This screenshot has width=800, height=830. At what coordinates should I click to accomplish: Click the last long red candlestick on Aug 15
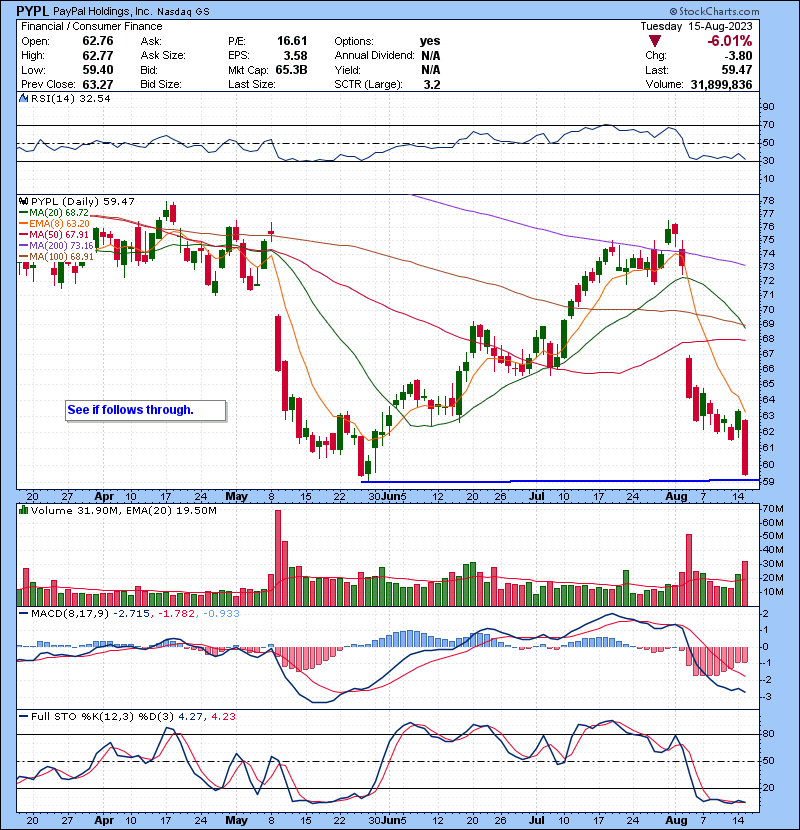745,447
